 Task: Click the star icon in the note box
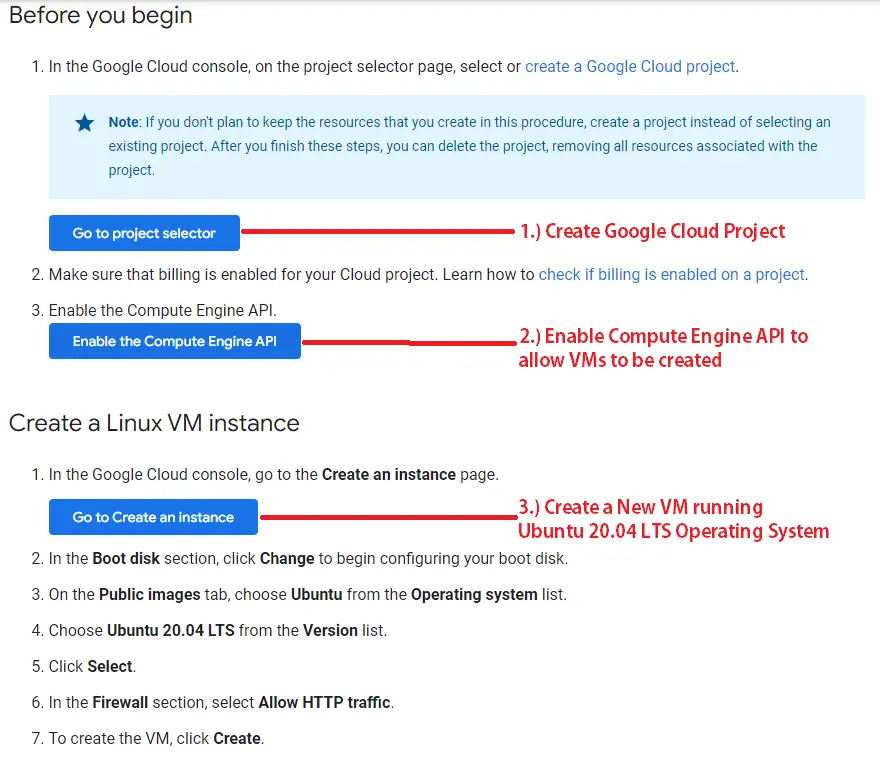click(84, 122)
